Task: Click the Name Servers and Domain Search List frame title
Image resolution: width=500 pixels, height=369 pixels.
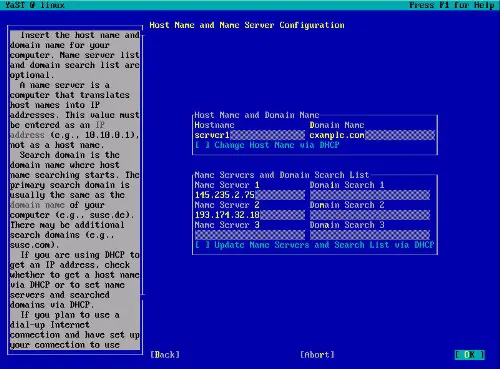Action: (282, 175)
